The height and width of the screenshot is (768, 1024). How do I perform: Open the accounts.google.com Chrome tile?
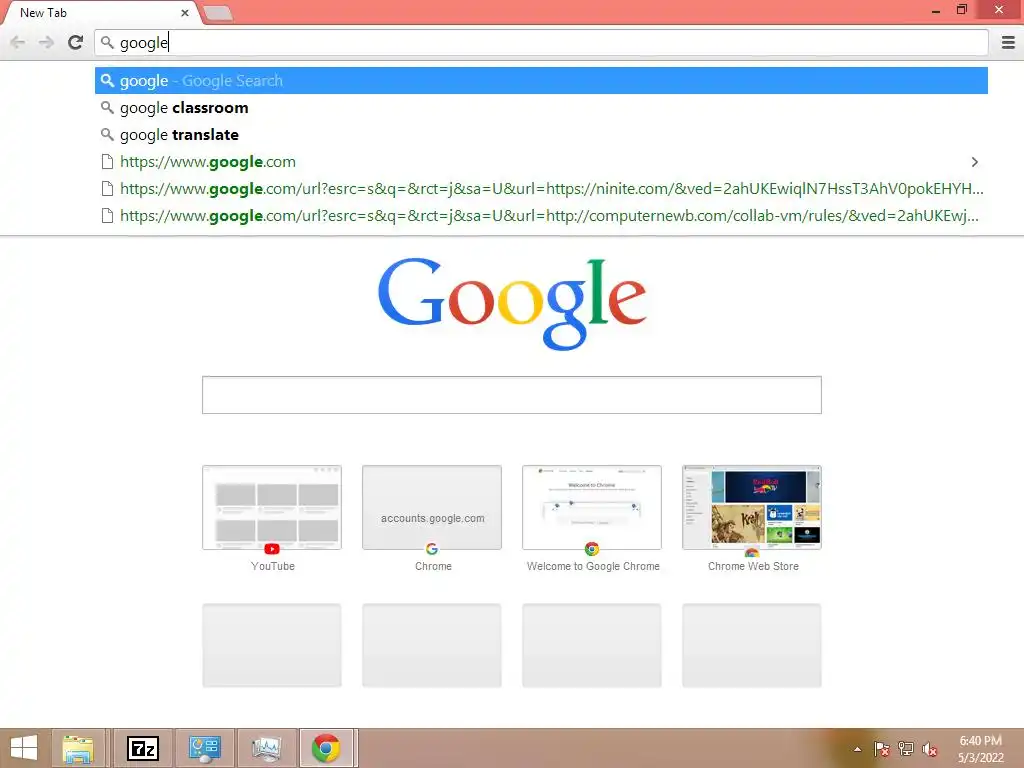pos(432,507)
